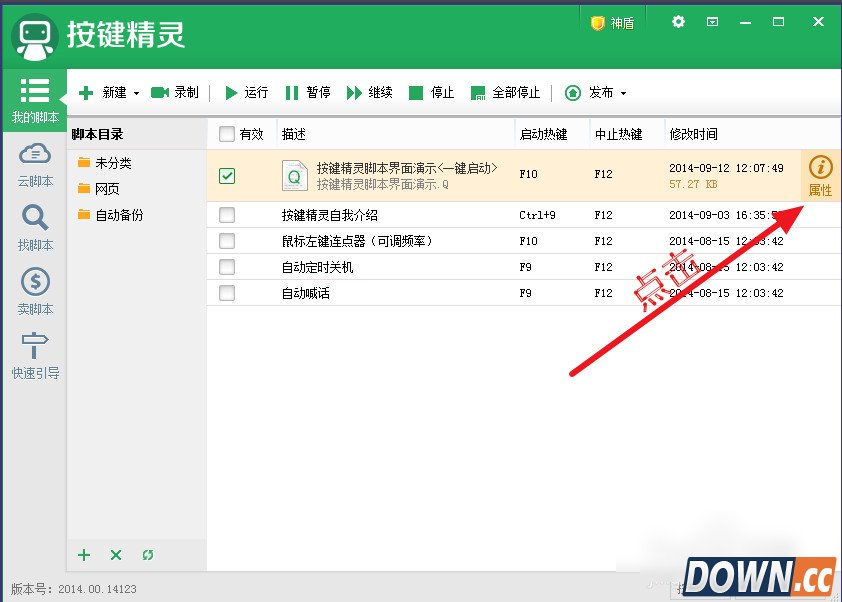
Task: Stop the script with the 停止 icon
Action: pos(430,93)
